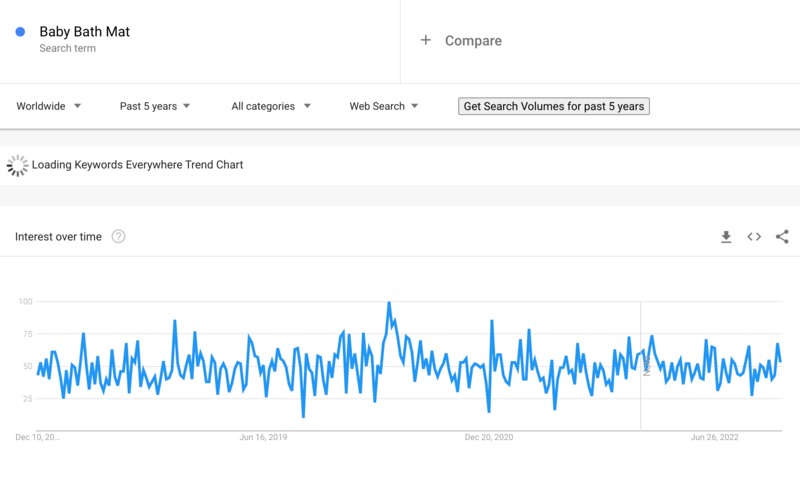
Task: Expand the Past 5 years time range
Action: (155, 106)
